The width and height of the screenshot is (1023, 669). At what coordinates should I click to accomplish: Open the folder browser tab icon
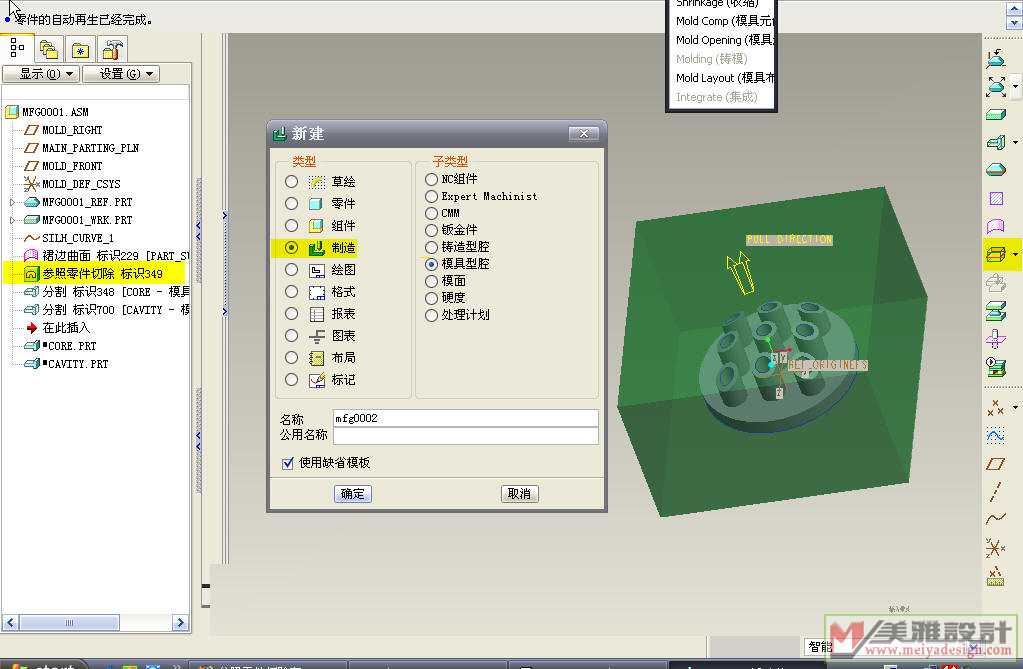(x=48, y=48)
